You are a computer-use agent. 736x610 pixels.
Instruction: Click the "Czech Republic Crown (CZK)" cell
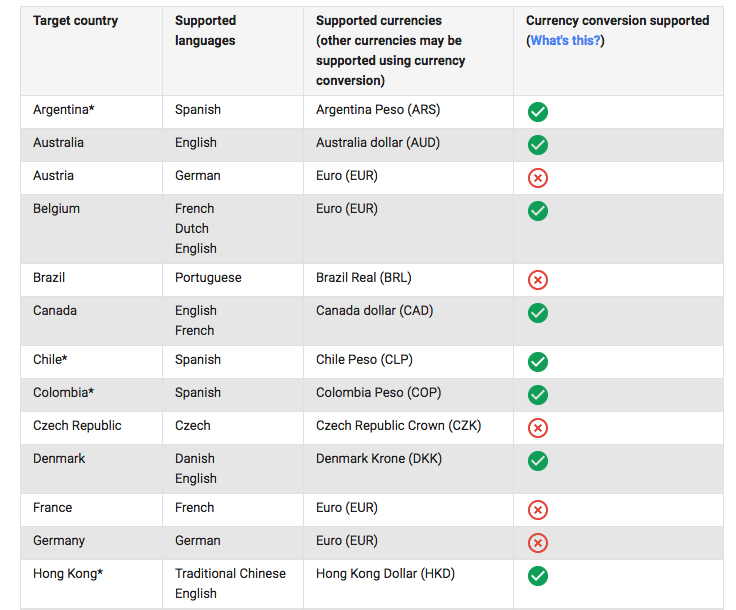click(398, 426)
